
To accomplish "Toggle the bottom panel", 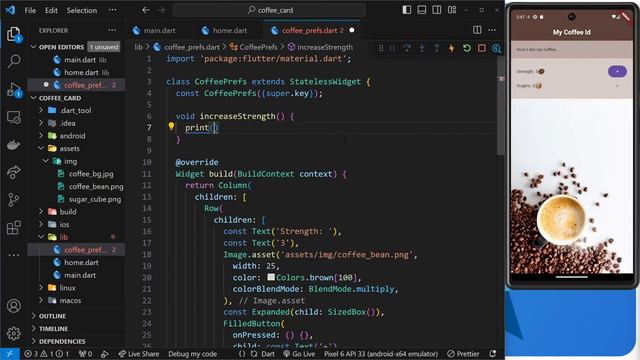I will [422, 10].
